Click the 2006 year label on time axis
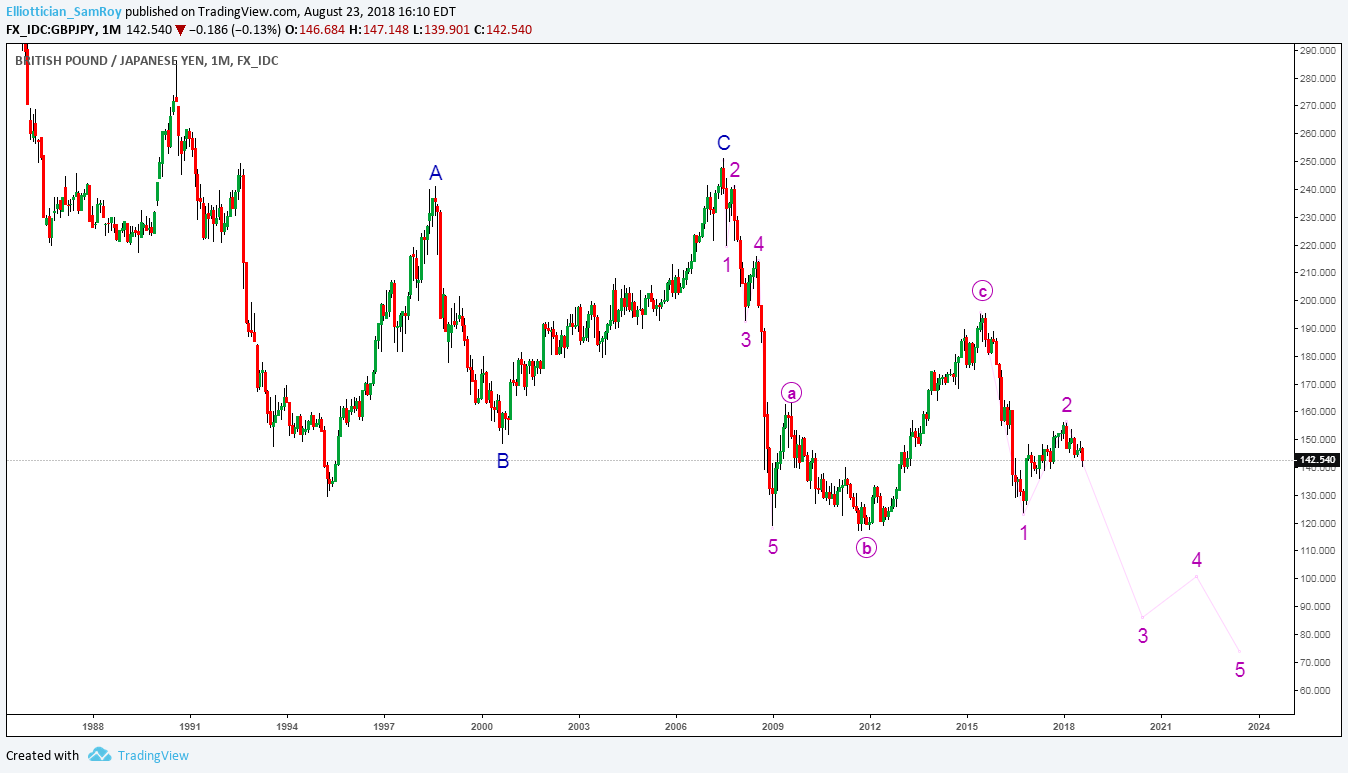The width and height of the screenshot is (1348, 773). tap(676, 726)
